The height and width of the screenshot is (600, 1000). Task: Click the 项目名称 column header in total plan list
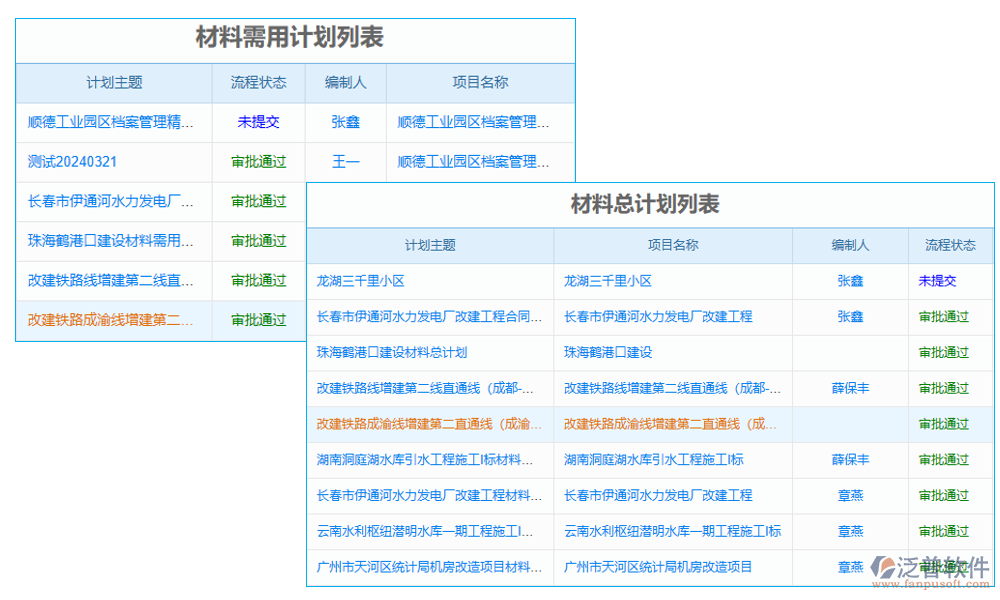point(672,245)
